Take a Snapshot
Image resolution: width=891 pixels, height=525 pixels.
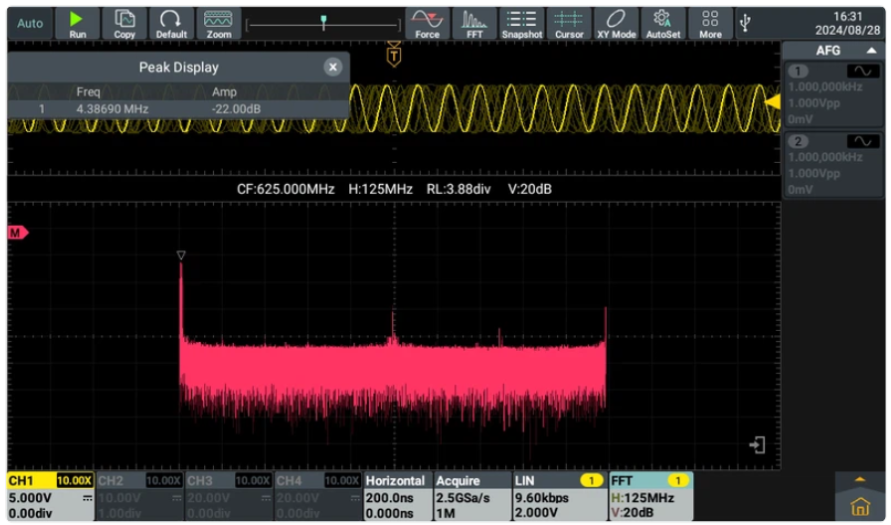[522, 23]
